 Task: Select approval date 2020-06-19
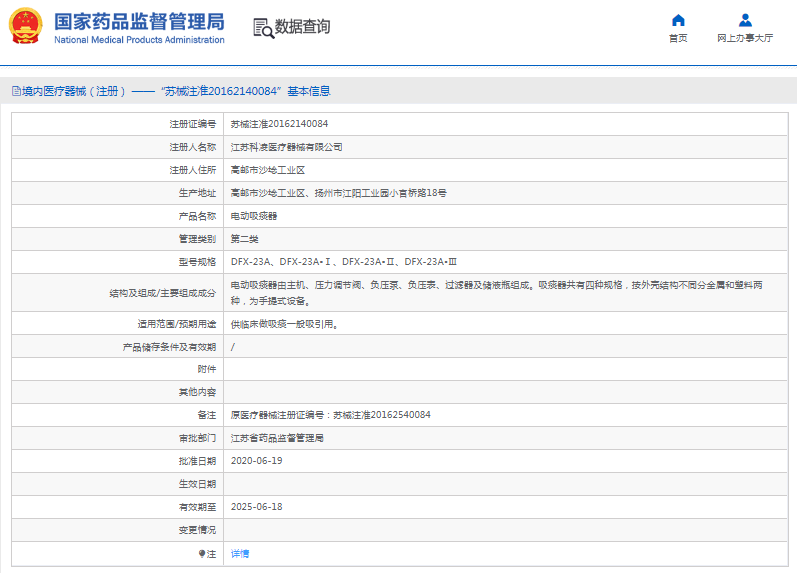(x=257, y=461)
